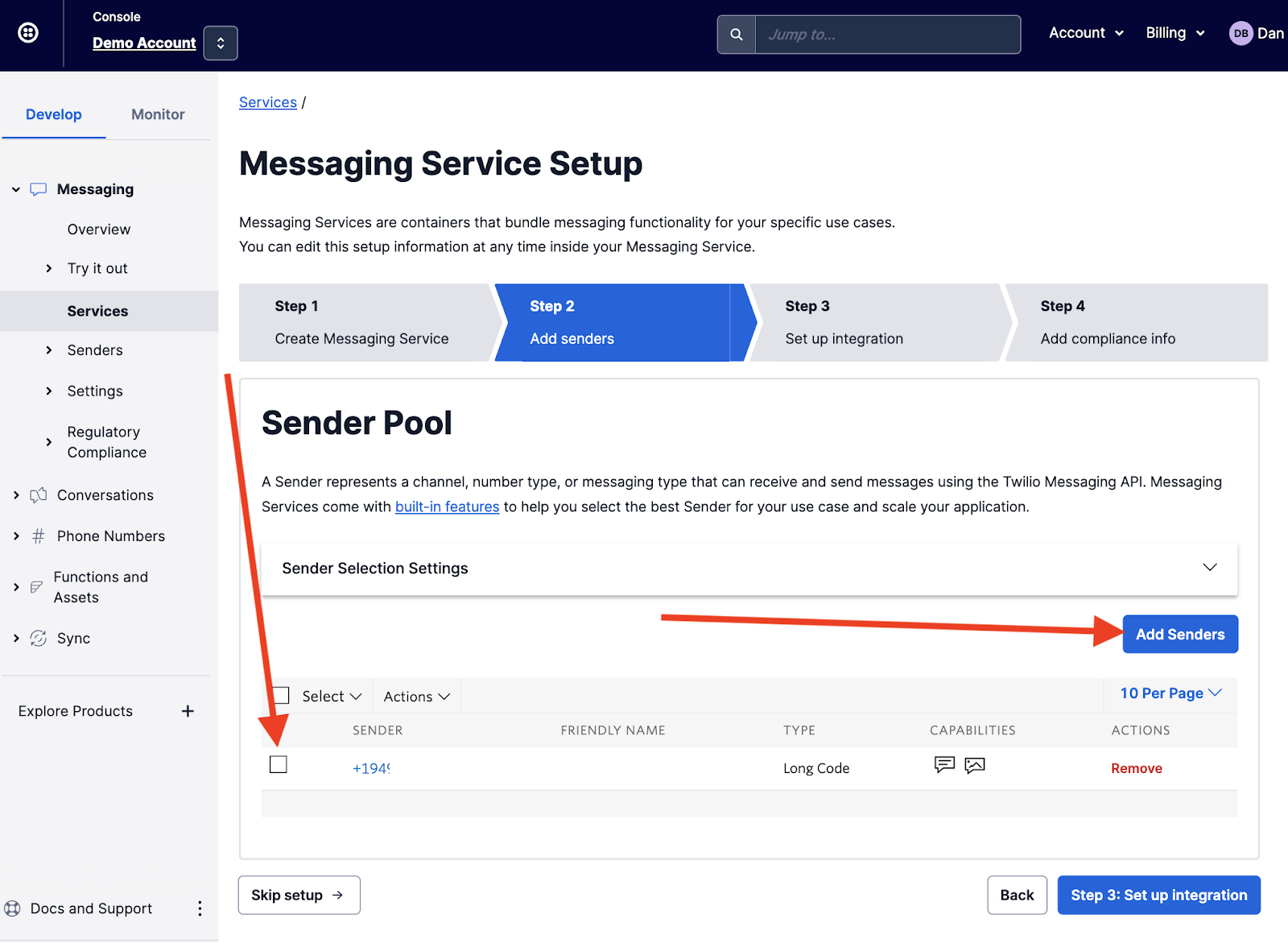The image size is (1288, 943).
Task: Follow the Services breadcrumb link
Action: [268, 102]
